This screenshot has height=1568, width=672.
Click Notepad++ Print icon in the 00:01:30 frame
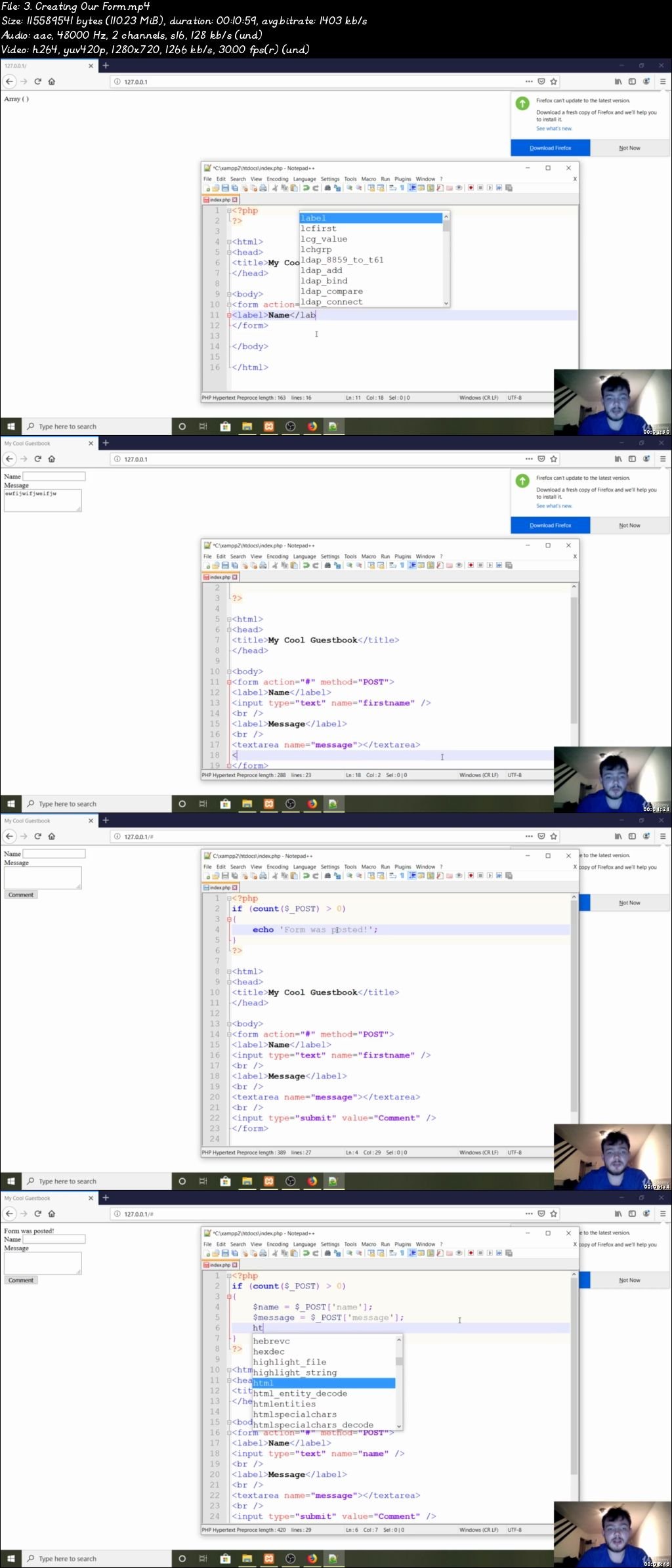point(263,188)
